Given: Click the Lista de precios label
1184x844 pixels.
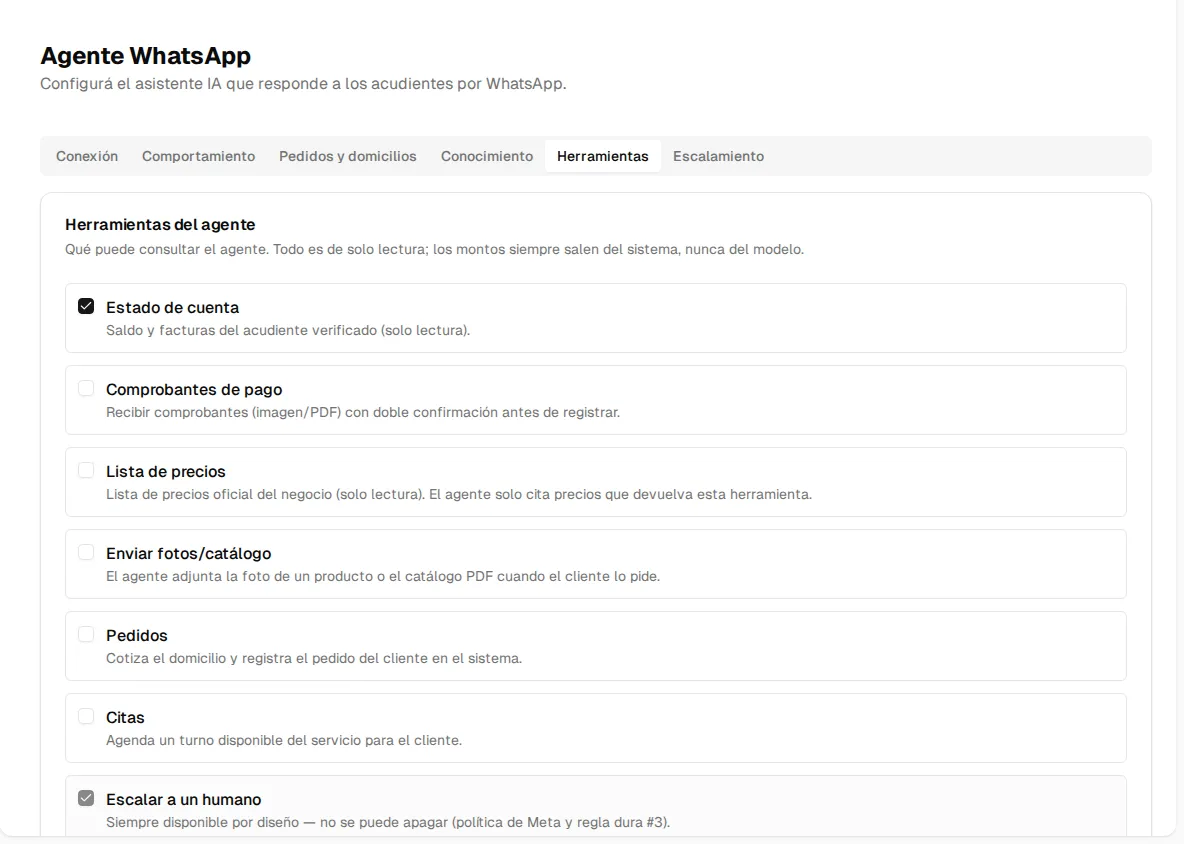Looking at the screenshot, I should (166, 472).
